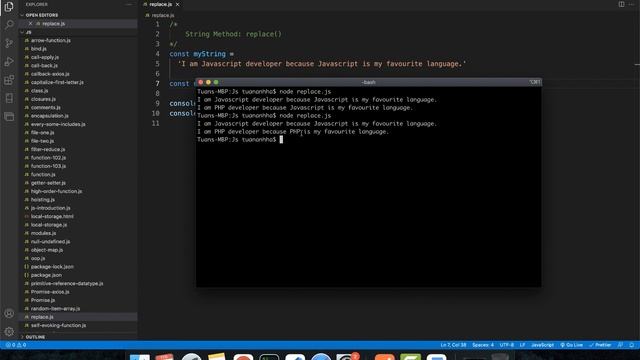Open closures.js file

tap(43, 99)
